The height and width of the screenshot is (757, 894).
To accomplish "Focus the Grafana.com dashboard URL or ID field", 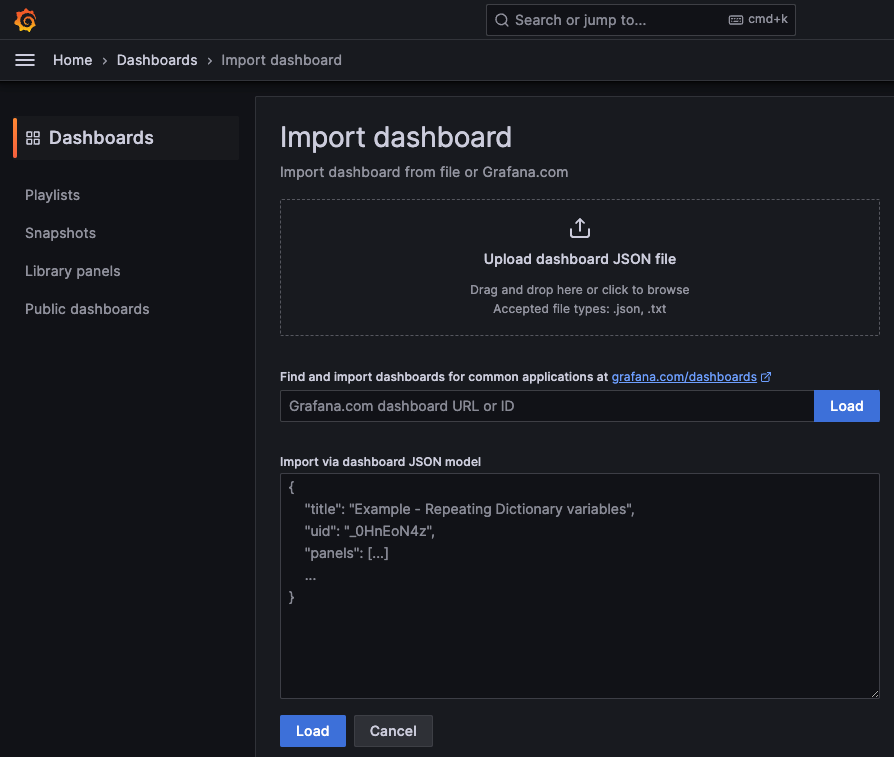I will point(547,406).
